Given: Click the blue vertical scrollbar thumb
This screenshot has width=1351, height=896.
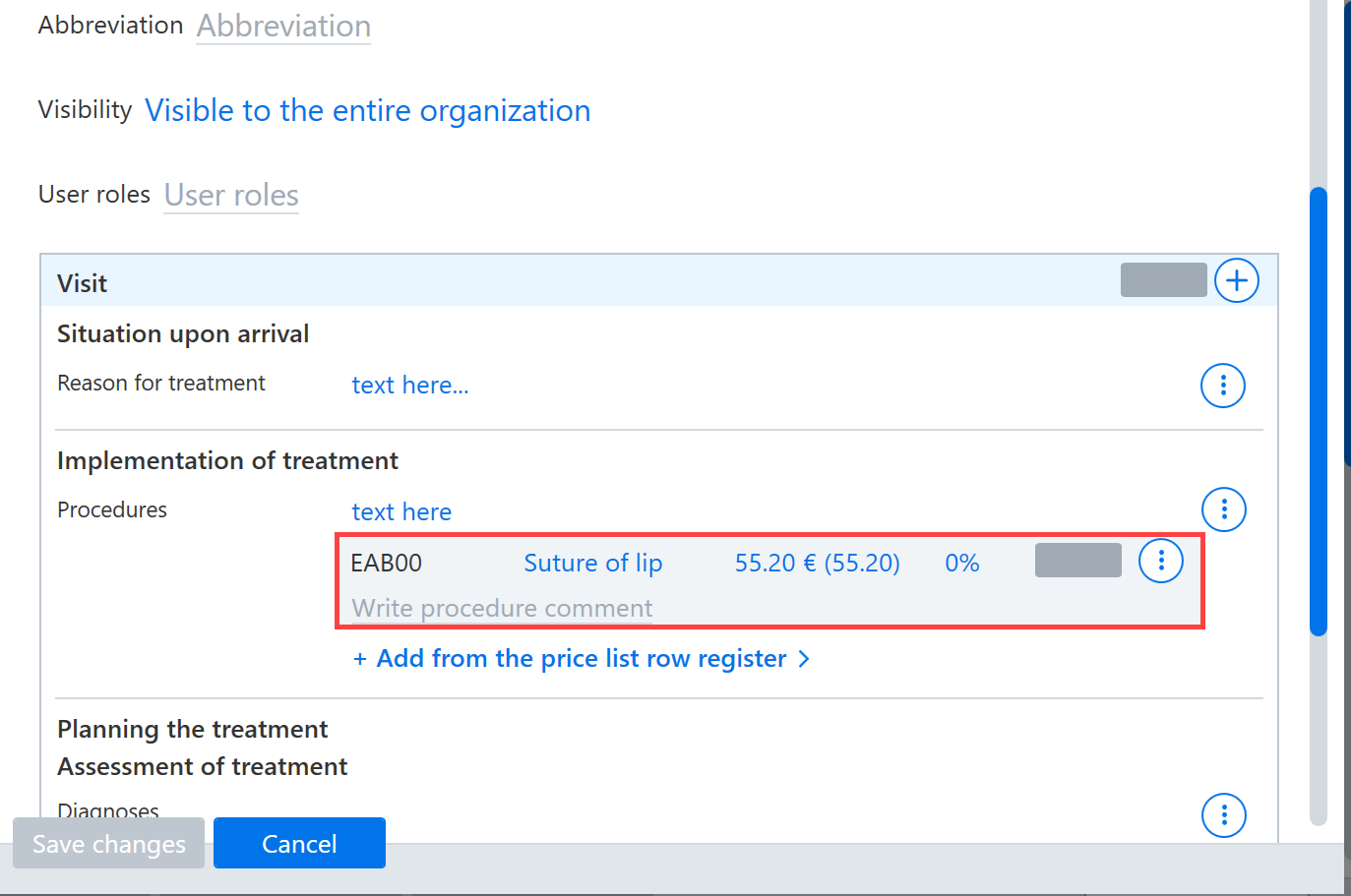Looking at the screenshot, I should point(1319,411).
